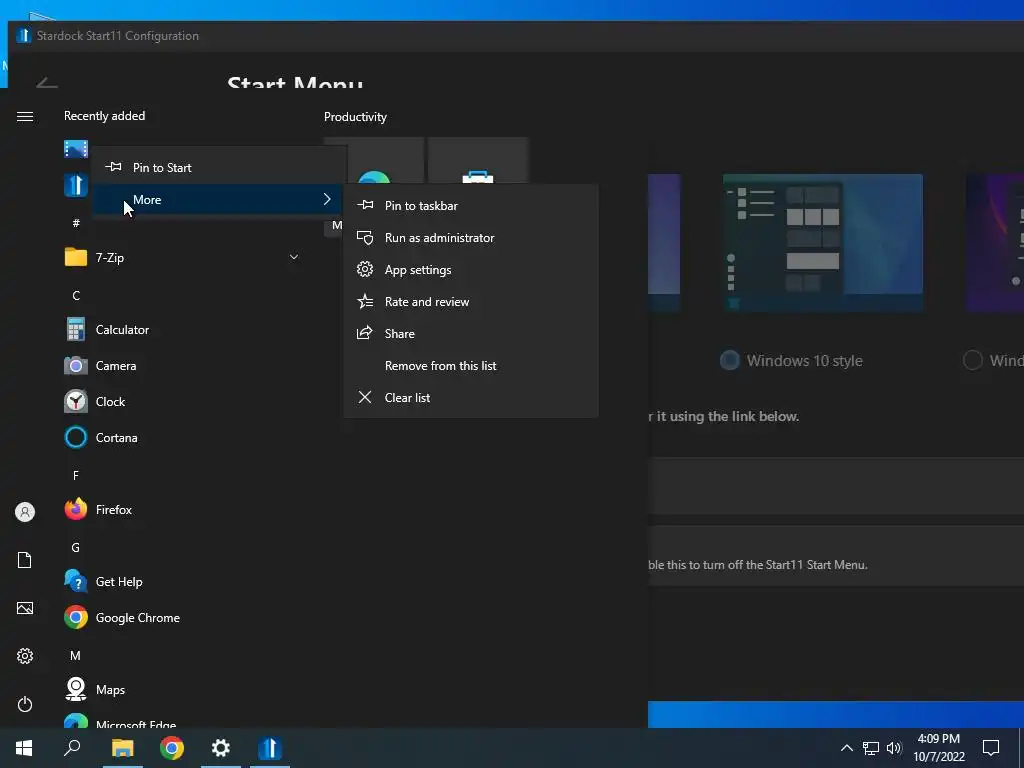Select Clear list
Screen dimensions: 1024x768
pyautogui.click(x=471, y=398)
